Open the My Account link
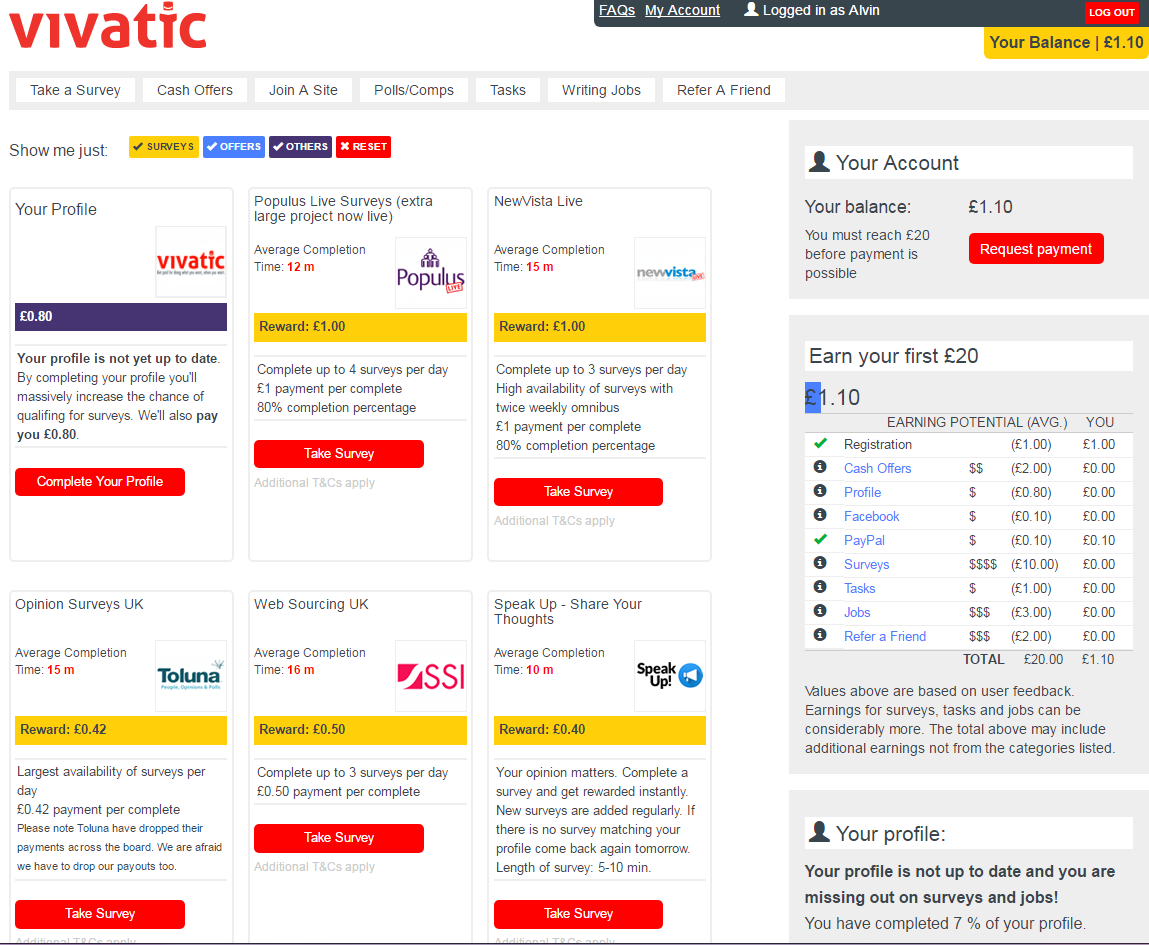Viewport: 1149px width, 945px height. click(x=682, y=10)
